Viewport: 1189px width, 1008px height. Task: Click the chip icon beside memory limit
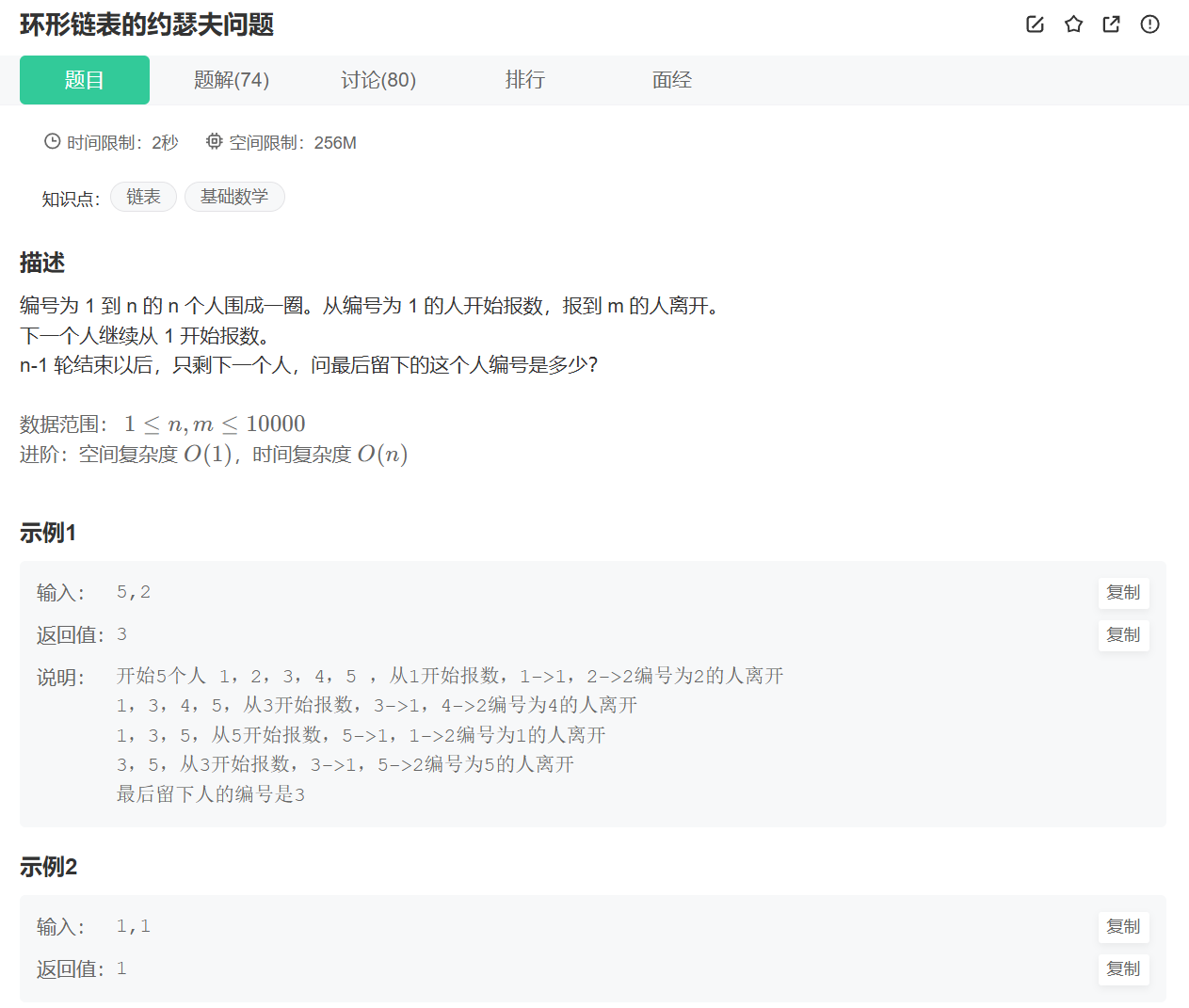pyautogui.click(x=215, y=141)
